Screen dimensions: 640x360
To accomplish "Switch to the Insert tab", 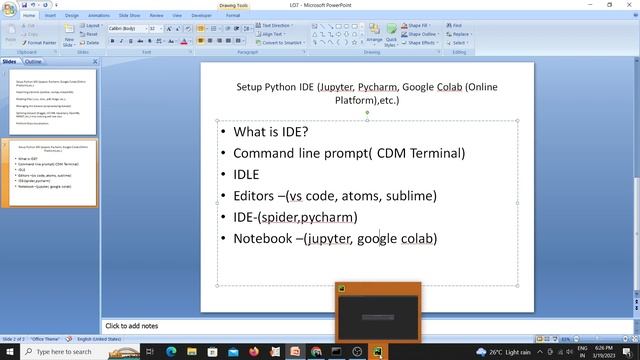I will coord(50,16).
